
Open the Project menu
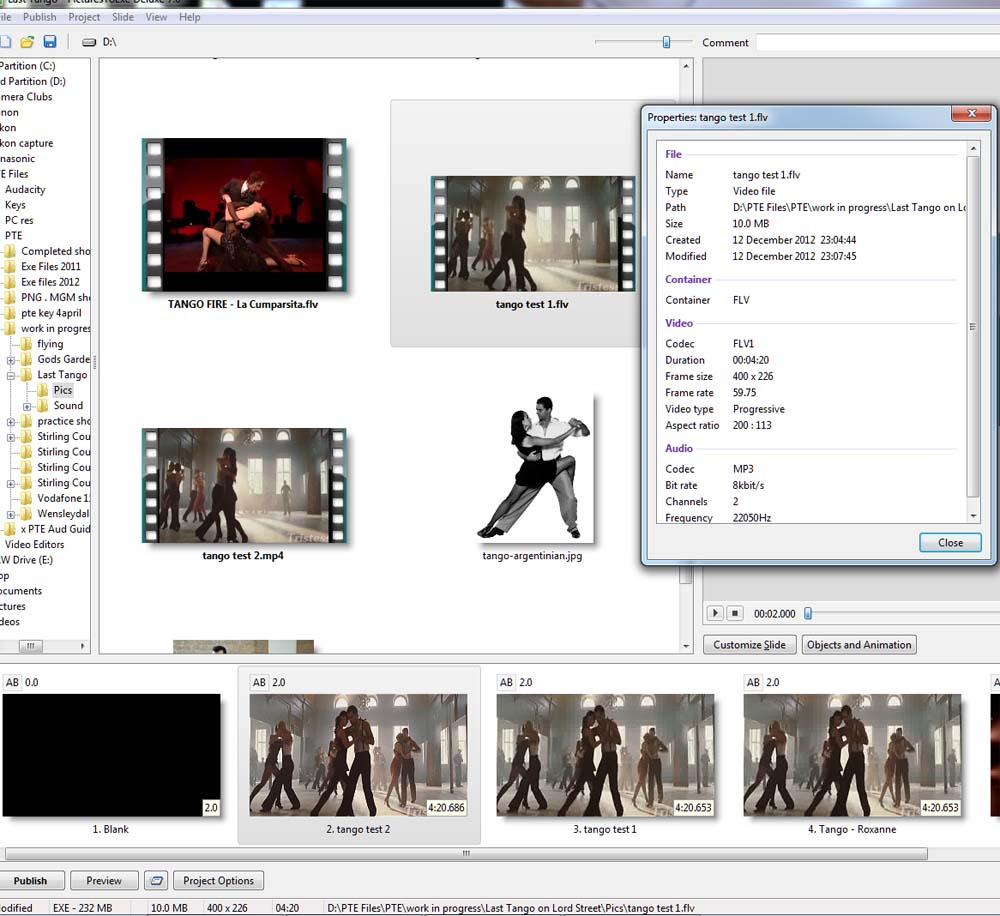click(x=84, y=17)
